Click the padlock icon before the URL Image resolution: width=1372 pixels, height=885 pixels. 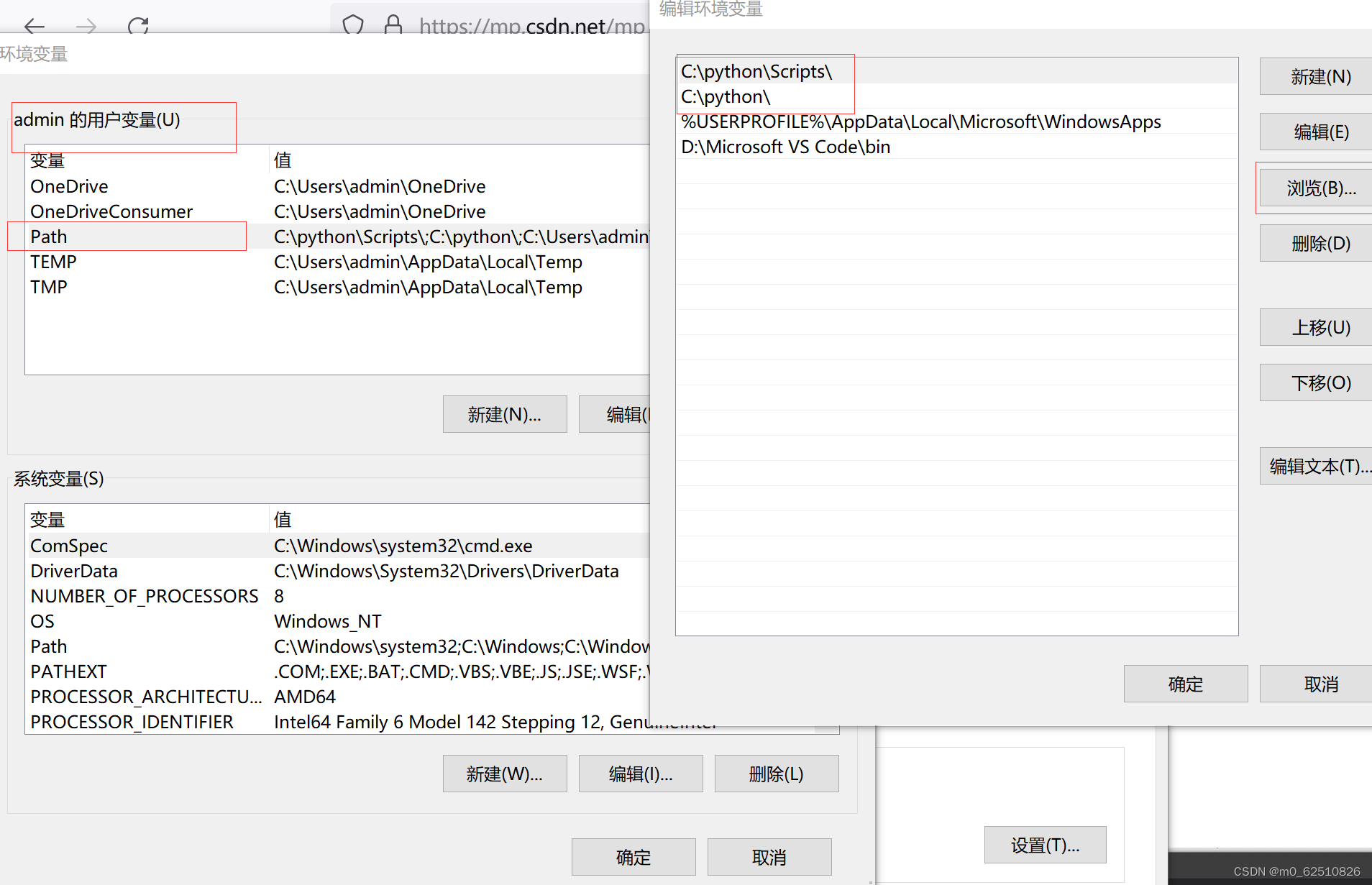coord(393,24)
